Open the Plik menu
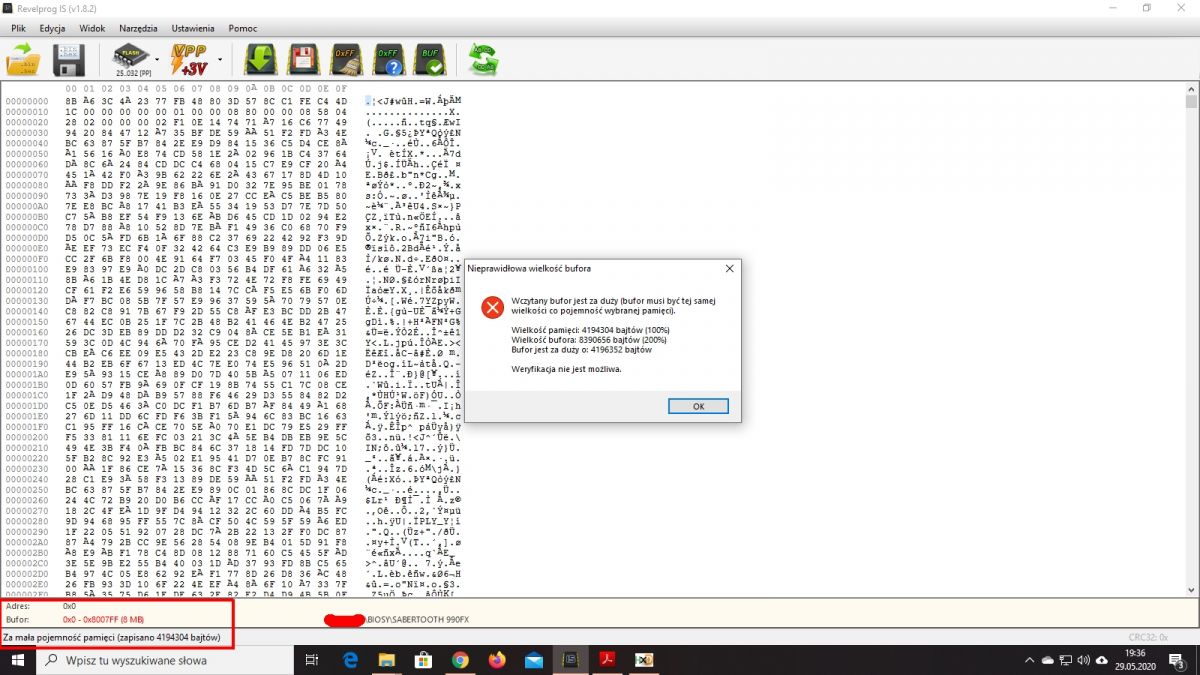The width and height of the screenshot is (1200, 675). 18,29
